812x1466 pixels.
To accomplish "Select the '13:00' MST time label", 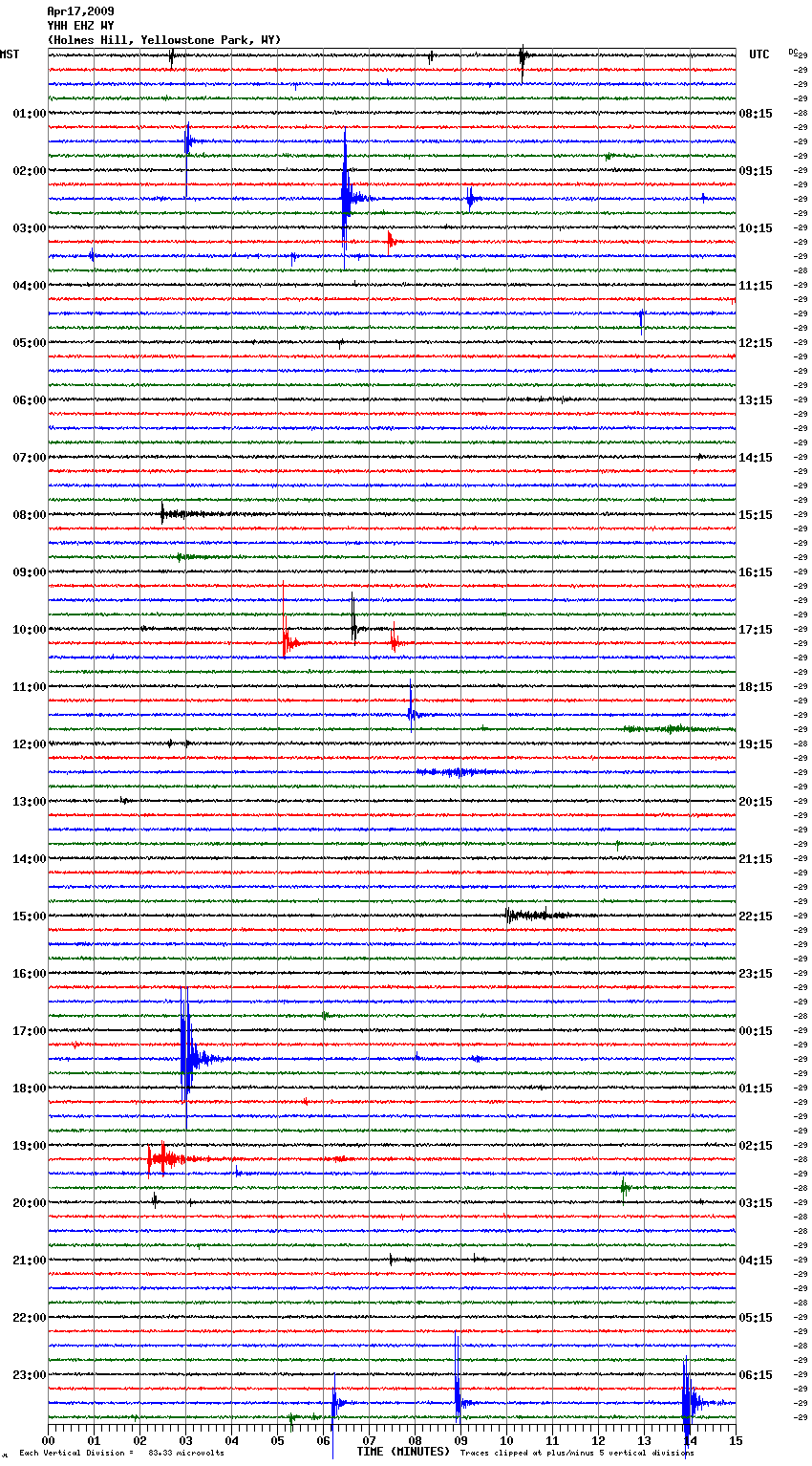I will pos(30,802).
